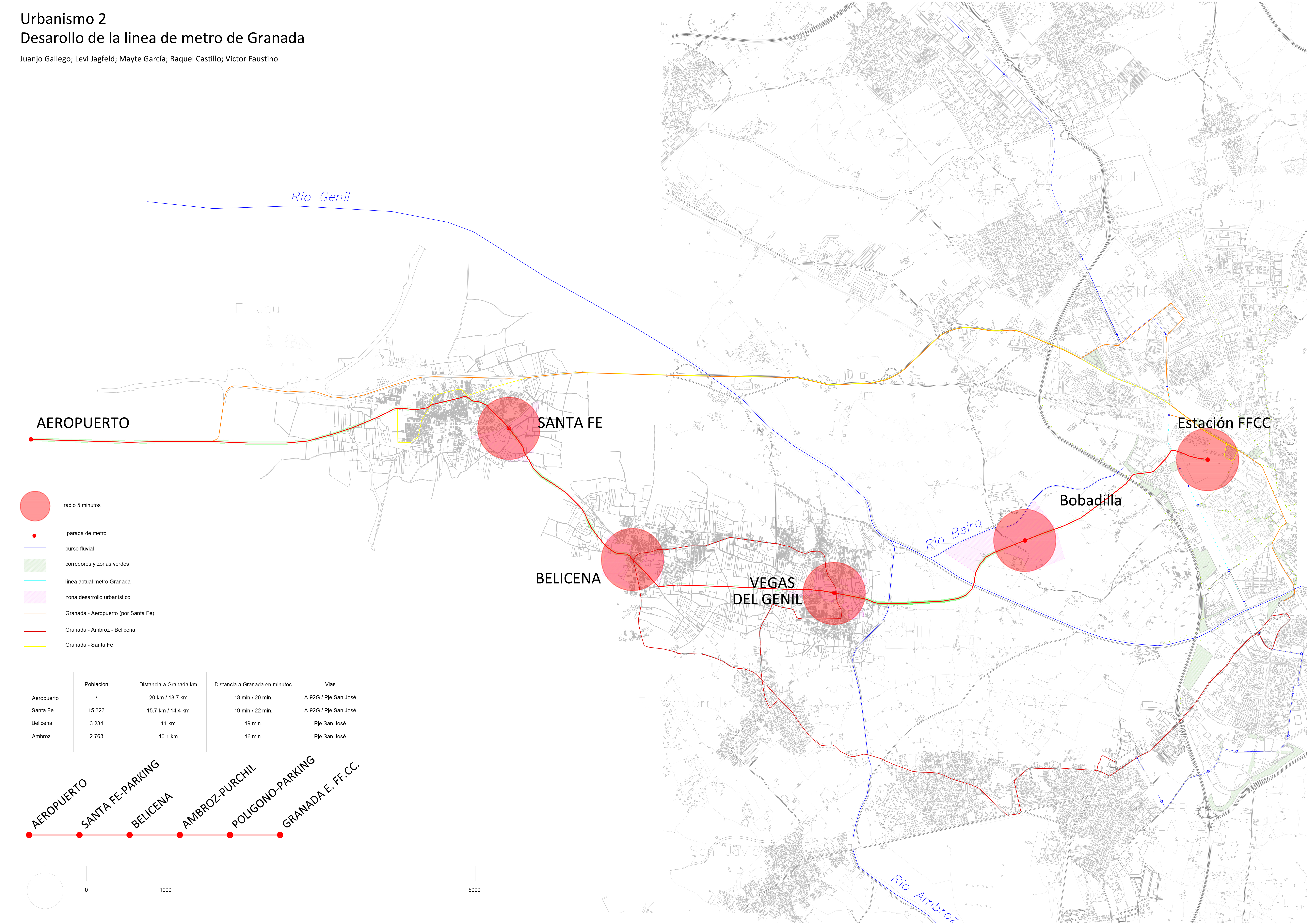
Task: Click the red radius circle at Santa Fe
Action: [x=509, y=428]
